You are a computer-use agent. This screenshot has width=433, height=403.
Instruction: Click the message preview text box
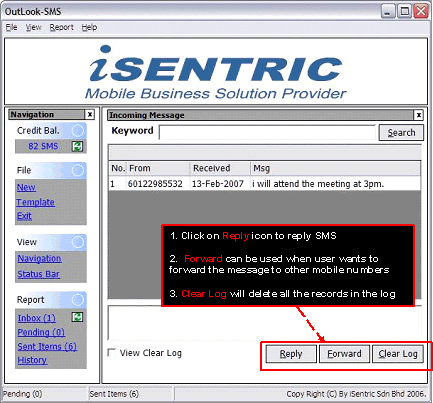tap(265, 323)
